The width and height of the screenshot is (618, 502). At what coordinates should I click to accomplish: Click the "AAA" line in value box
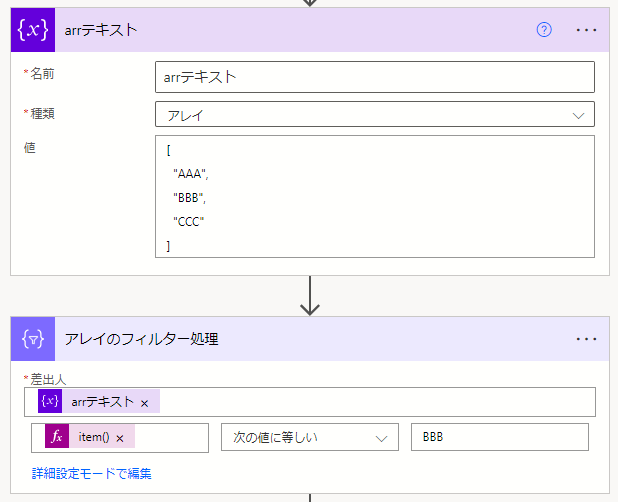click(x=191, y=174)
